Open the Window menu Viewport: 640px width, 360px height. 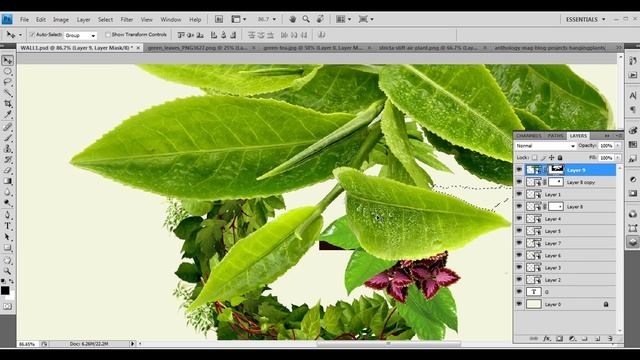click(x=171, y=19)
